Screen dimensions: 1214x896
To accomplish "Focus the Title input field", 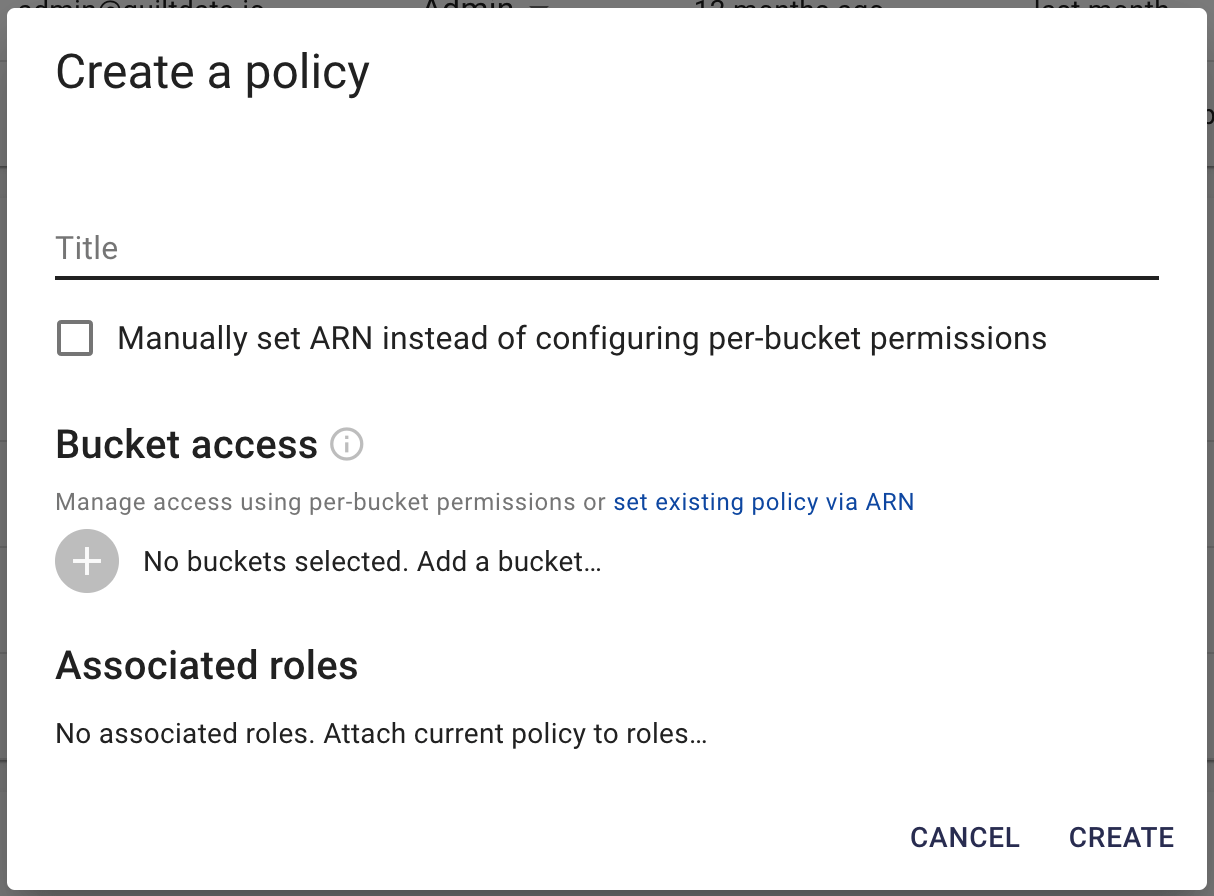I will [x=607, y=248].
